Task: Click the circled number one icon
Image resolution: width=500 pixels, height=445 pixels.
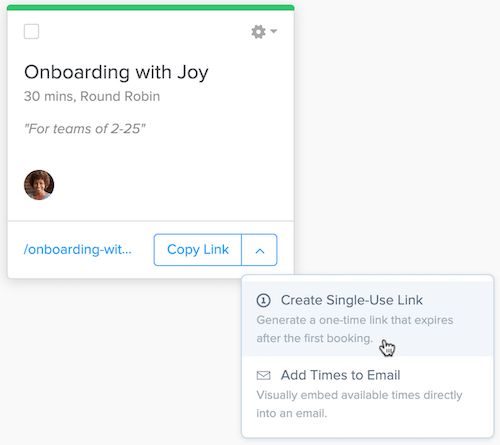Action: 263,300
